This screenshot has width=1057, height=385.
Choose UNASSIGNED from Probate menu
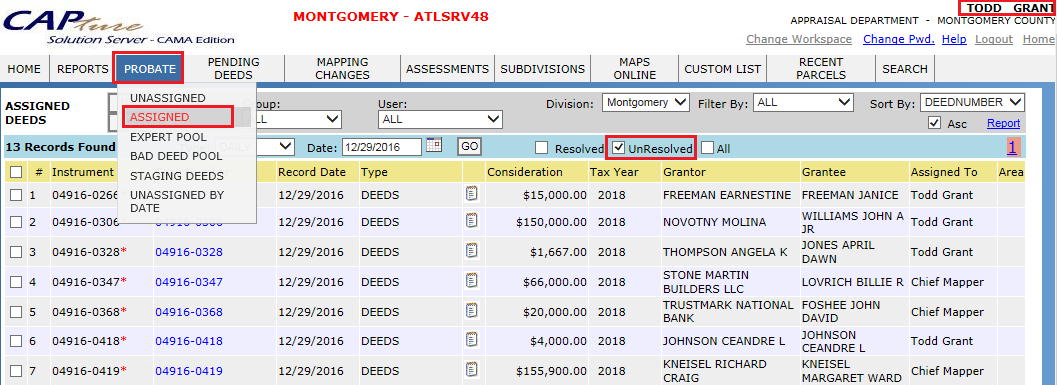tap(168, 98)
